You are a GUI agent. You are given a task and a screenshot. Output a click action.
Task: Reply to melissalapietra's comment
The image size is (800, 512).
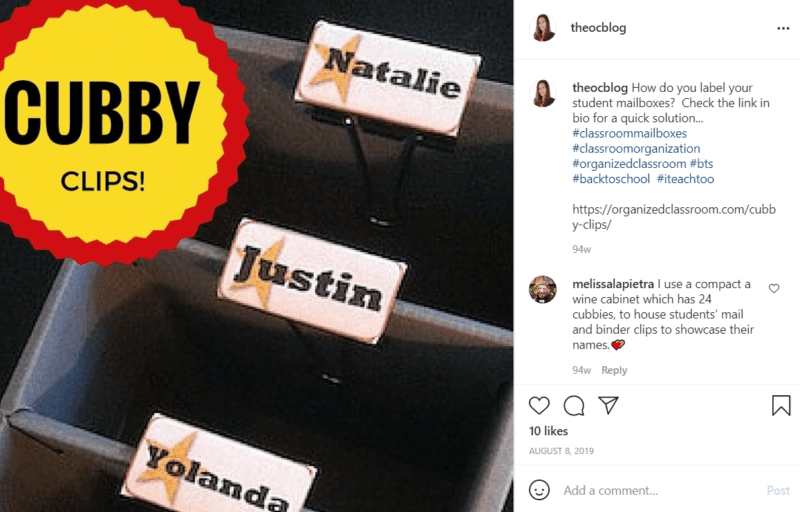[614, 370]
